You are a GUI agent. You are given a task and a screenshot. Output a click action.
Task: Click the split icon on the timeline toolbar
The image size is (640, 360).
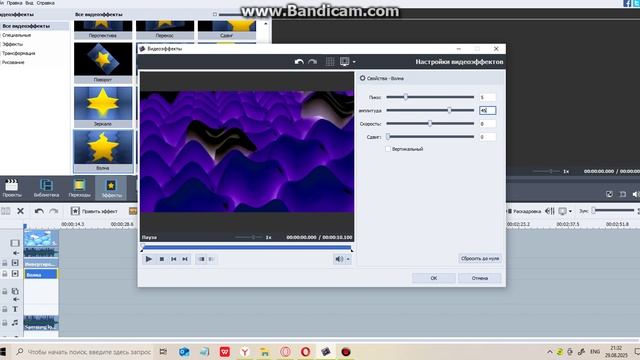tap(6, 211)
